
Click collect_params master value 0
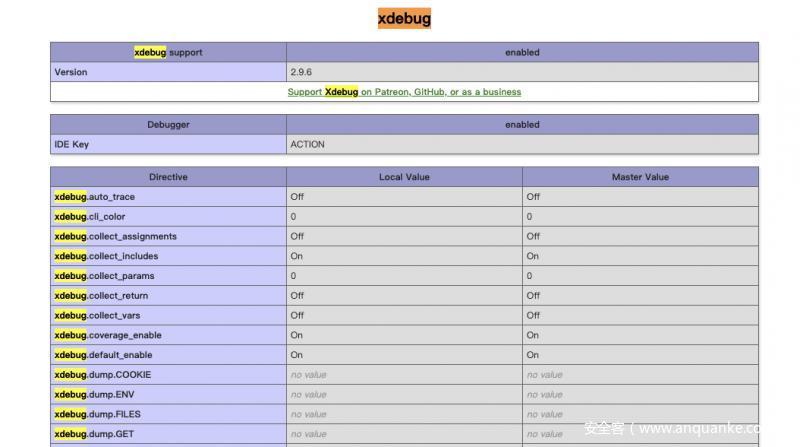click(x=640, y=276)
